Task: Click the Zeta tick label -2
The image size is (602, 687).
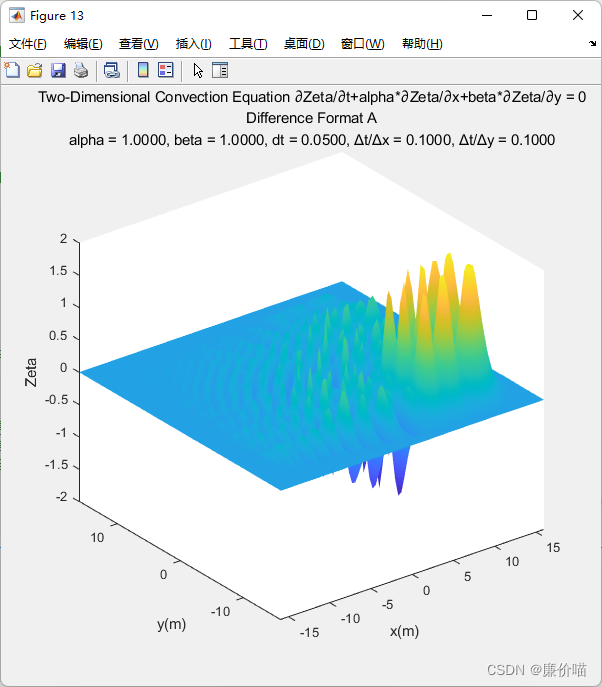Action: [61, 497]
